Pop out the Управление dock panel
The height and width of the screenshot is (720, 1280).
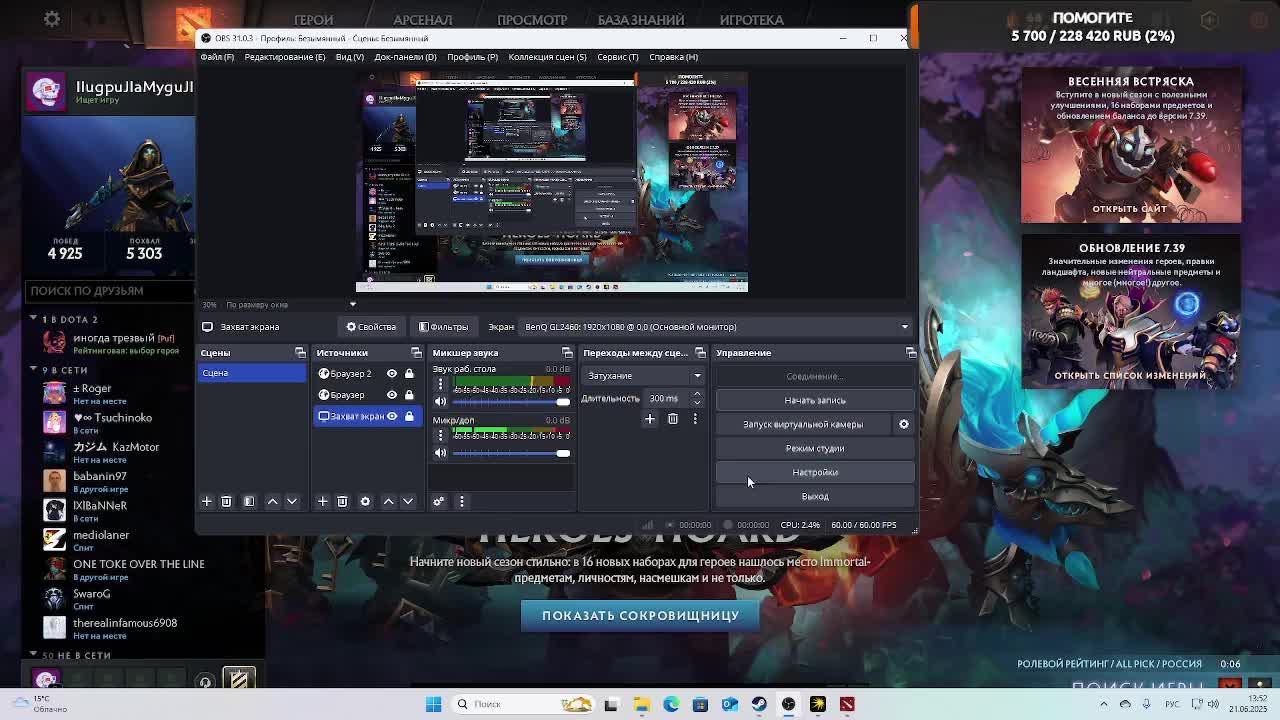click(910, 353)
